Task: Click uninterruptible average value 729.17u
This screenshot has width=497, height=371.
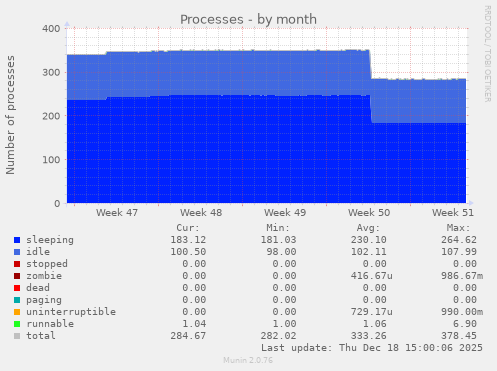Action: 372,312
